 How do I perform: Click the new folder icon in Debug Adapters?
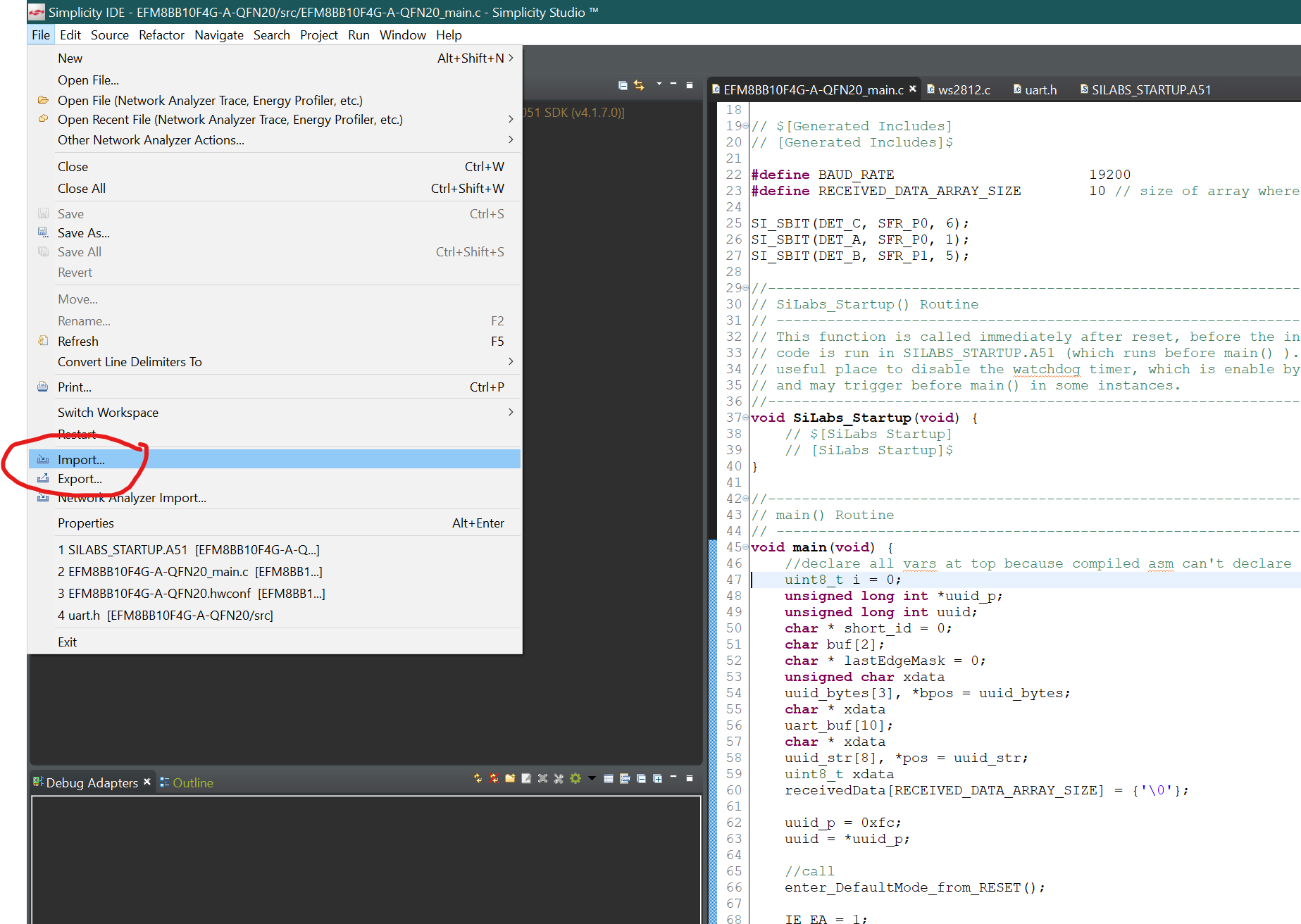click(x=510, y=778)
